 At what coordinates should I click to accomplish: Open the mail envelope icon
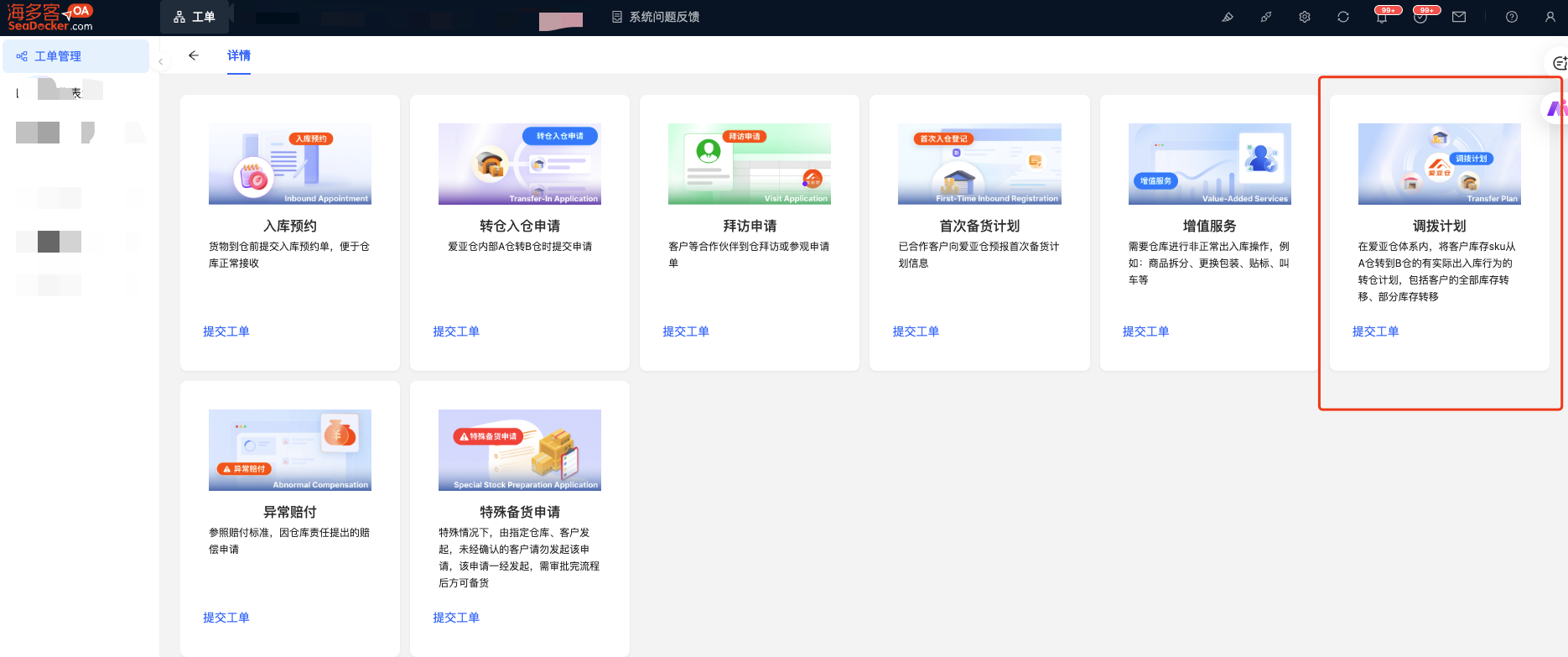click(1459, 17)
